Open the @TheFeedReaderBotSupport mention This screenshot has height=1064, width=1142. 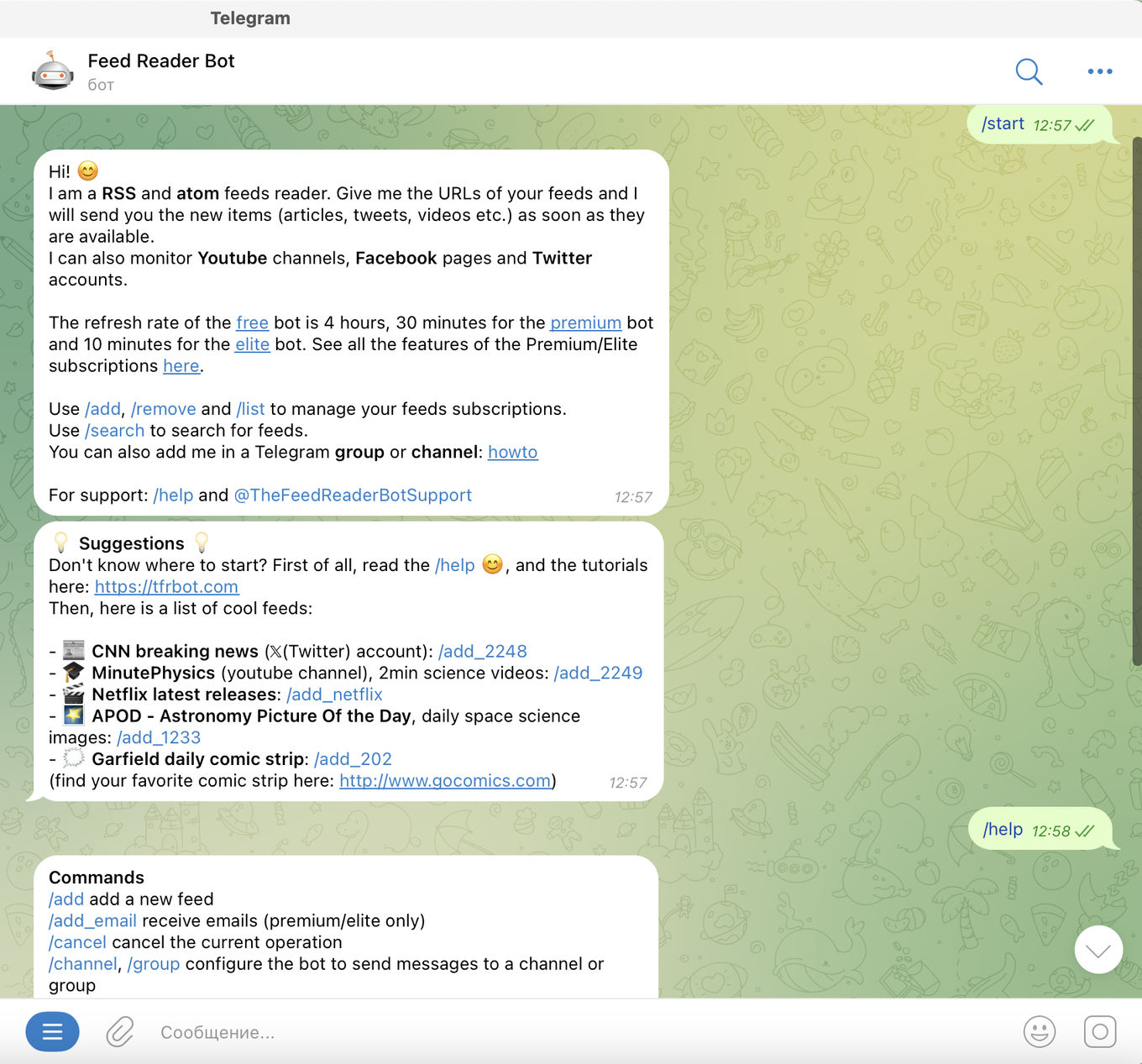pos(353,495)
